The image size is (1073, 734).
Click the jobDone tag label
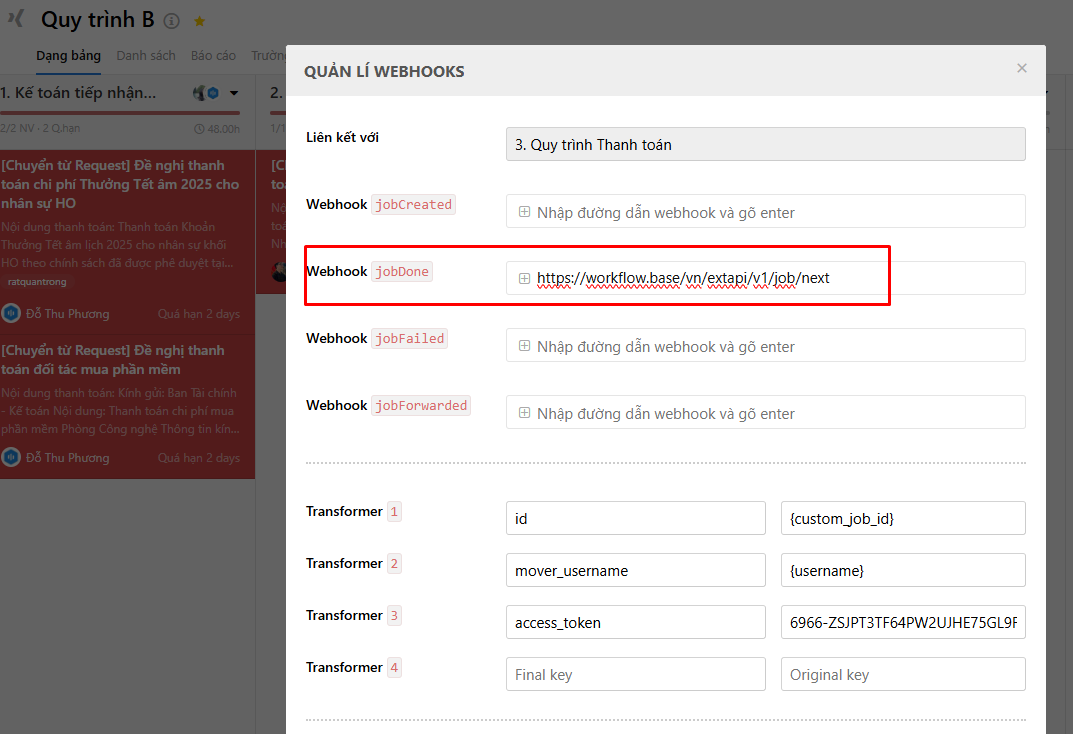(x=402, y=272)
